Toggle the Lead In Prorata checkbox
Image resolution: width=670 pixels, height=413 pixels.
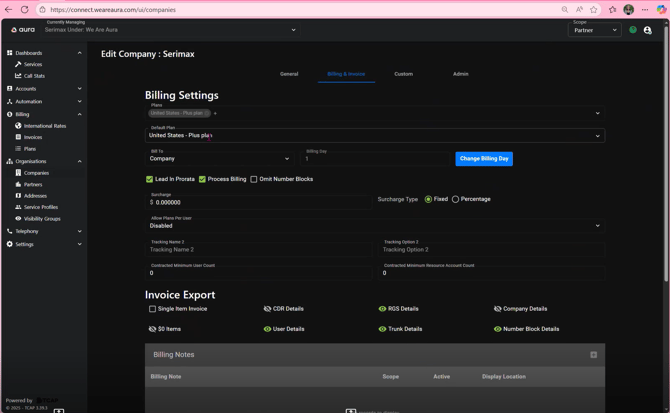click(149, 179)
